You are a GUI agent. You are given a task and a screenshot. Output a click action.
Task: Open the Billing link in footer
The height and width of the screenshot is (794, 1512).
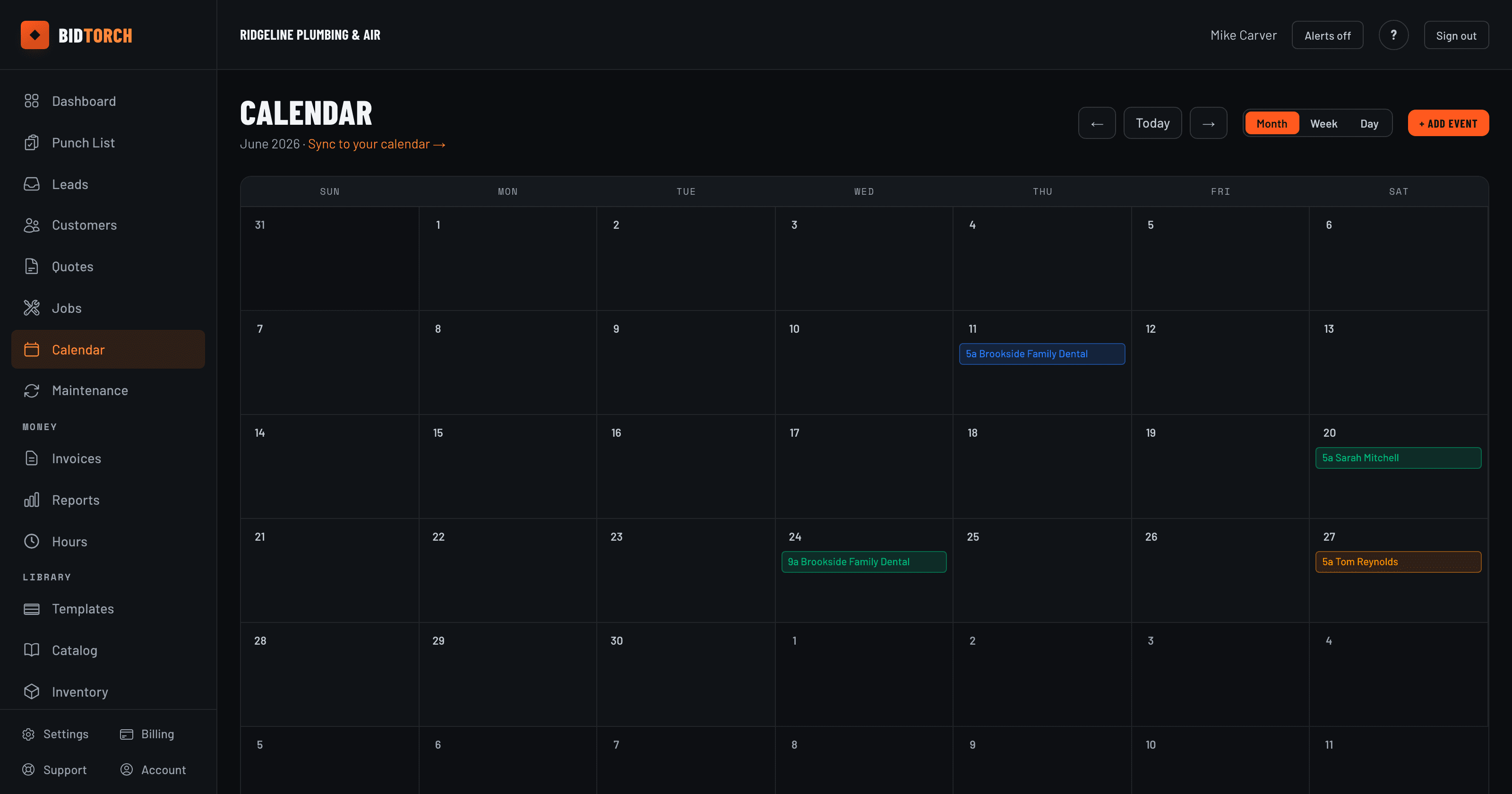click(x=147, y=734)
